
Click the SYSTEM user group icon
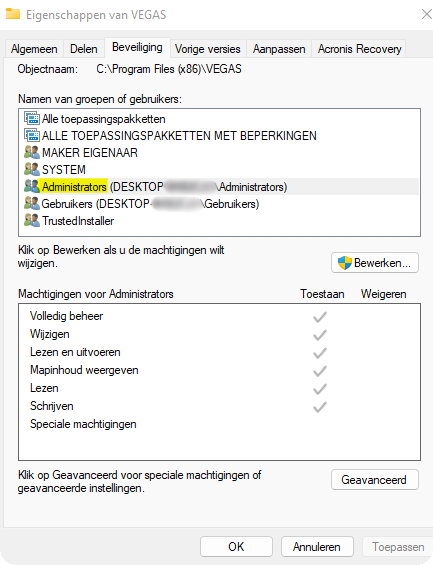32,169
